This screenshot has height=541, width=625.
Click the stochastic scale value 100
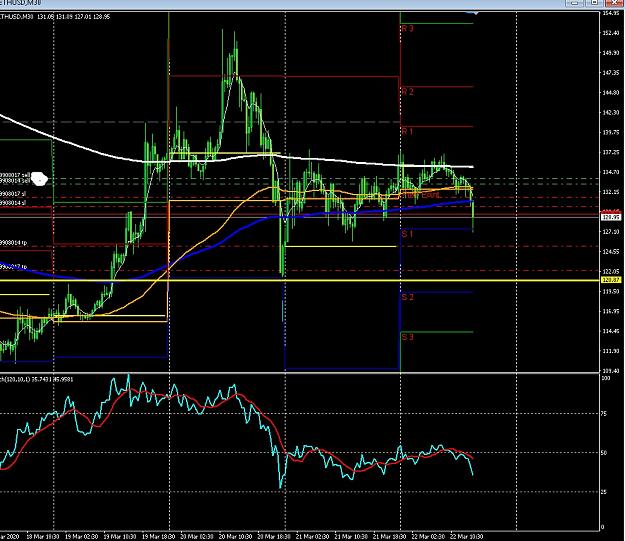click(x=605, y=378)
